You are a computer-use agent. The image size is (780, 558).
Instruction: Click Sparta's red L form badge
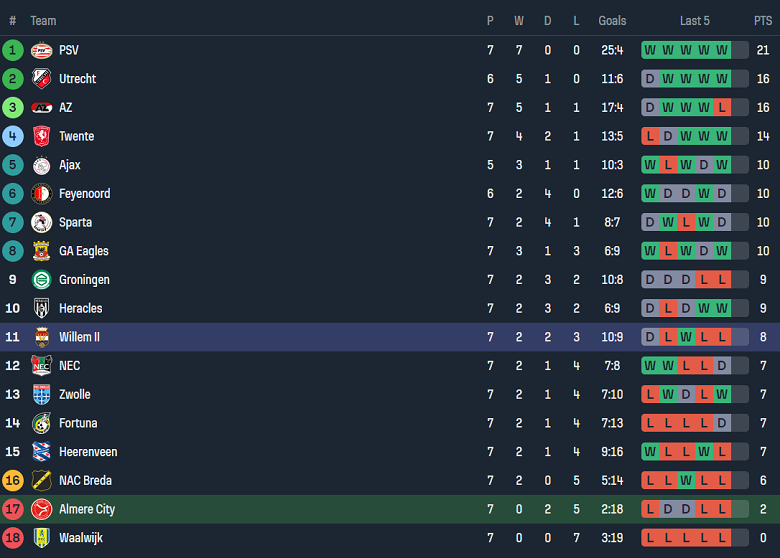pos(686,222)
